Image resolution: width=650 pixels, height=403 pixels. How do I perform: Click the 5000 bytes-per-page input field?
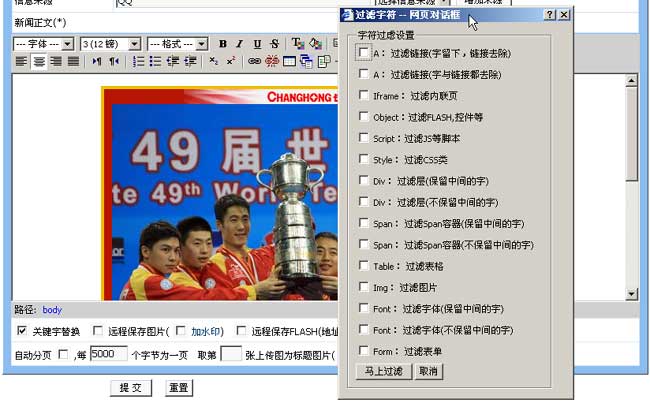[108, 354]
